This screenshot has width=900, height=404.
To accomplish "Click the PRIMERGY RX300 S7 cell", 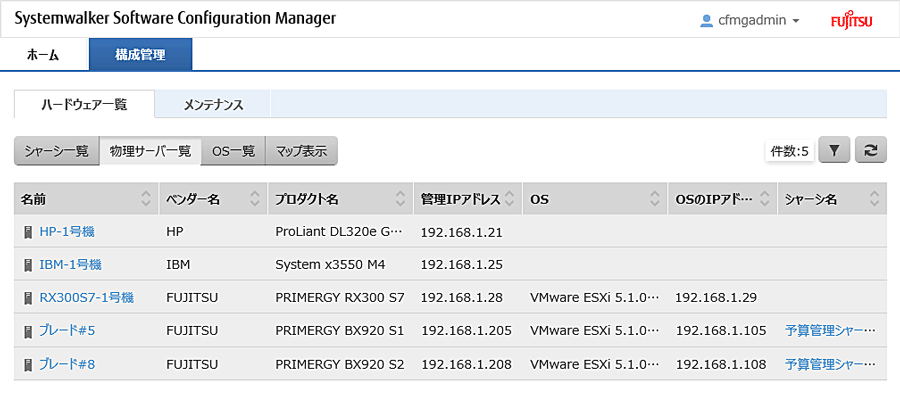I will tap(340, 298).
